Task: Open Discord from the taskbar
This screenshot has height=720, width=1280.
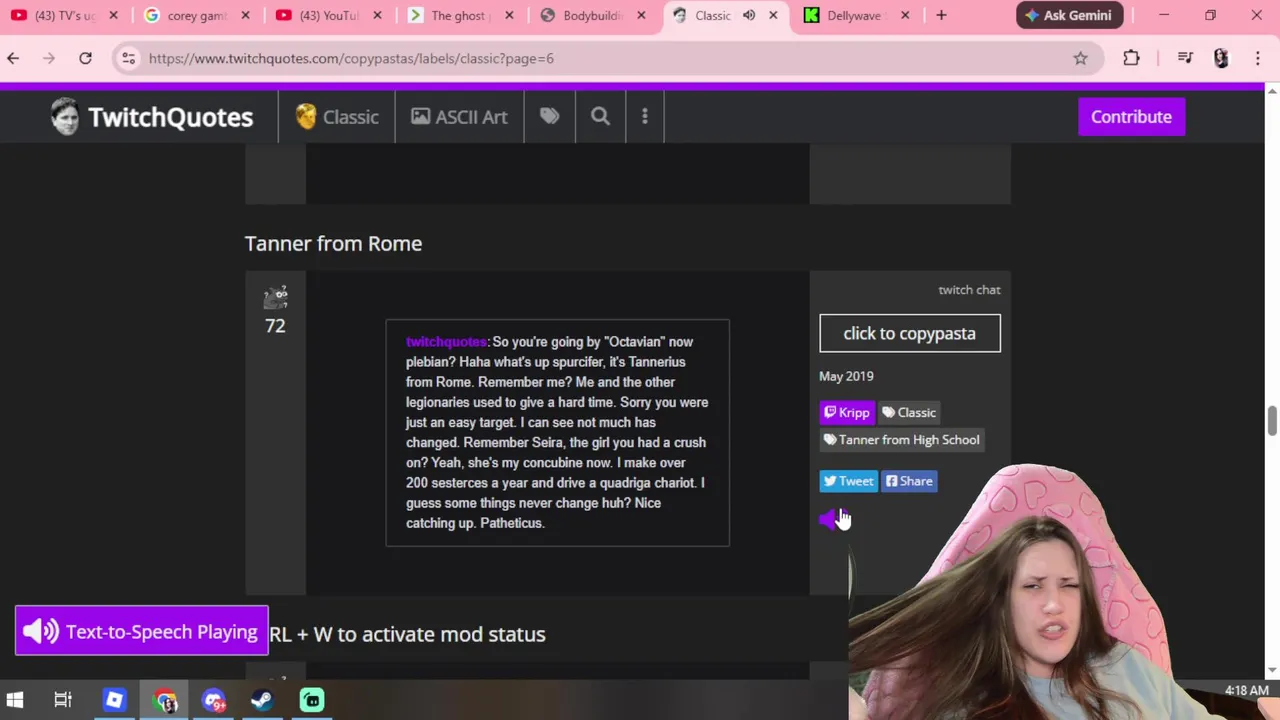Action: pos(214,700)
